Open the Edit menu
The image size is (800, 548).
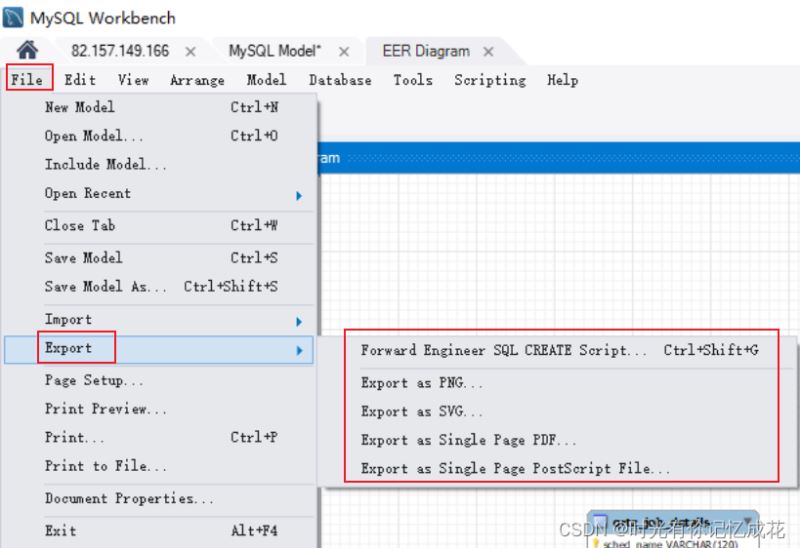pyautogui.click(x=80, y=80)
